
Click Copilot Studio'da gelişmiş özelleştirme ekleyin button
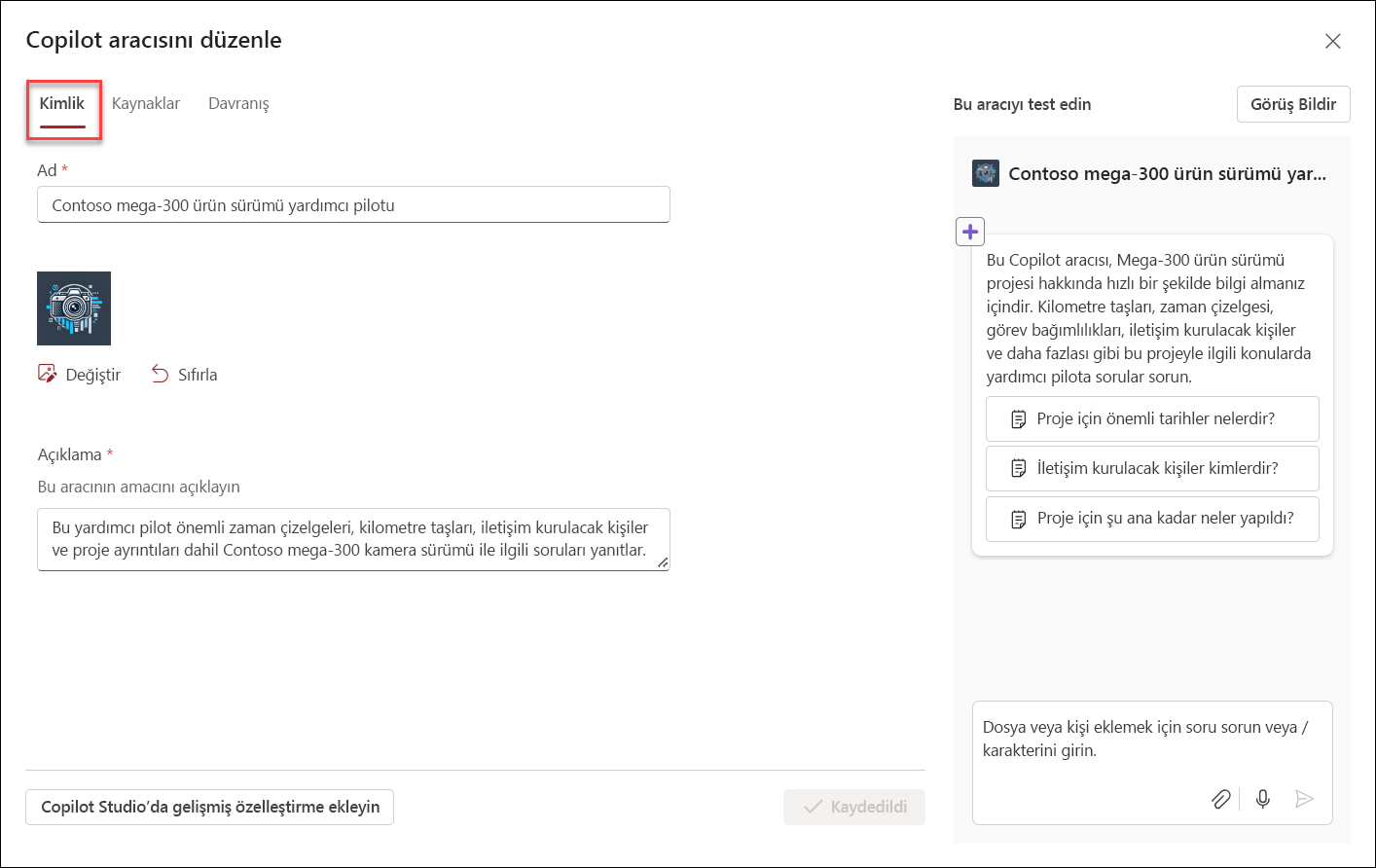[209, 807]
